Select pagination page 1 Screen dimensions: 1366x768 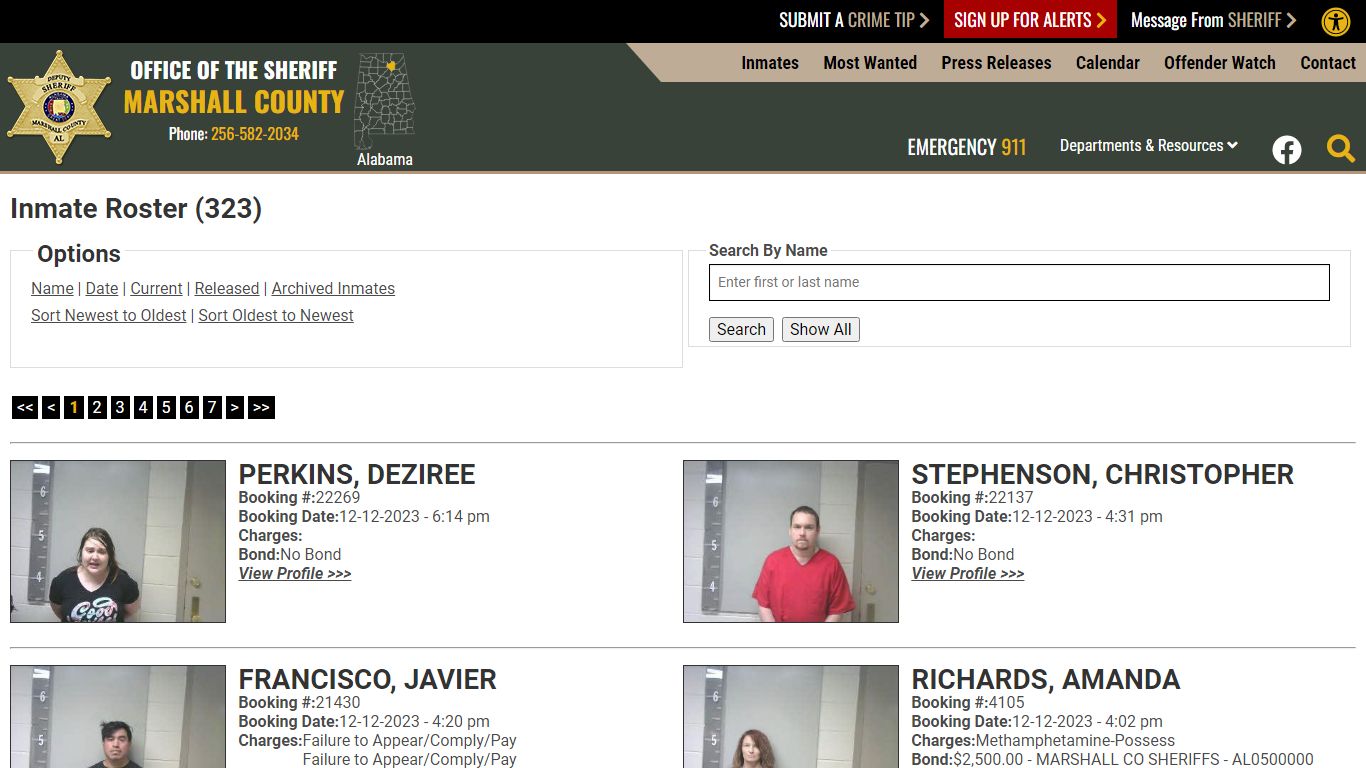pyautogui.click(x=74, y=407)
